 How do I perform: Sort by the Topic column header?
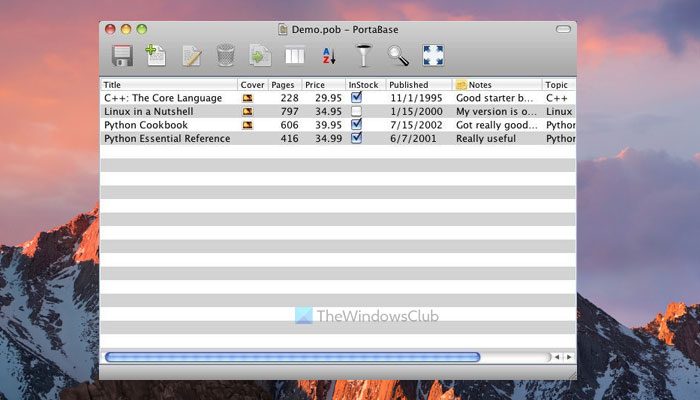point(559,84)
